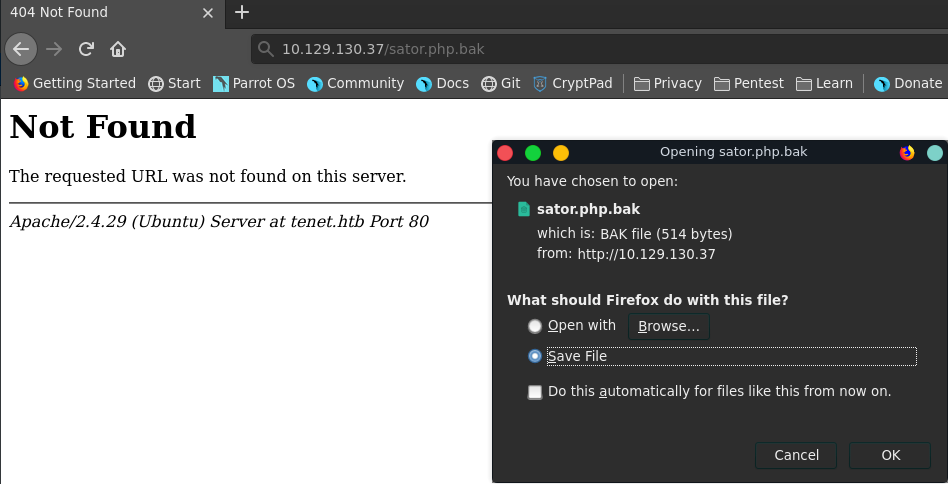Expand the Pentest bookmarks folder
Image resolution: width=948 pixels, height=484 pixels.
(x=750, y=83)
